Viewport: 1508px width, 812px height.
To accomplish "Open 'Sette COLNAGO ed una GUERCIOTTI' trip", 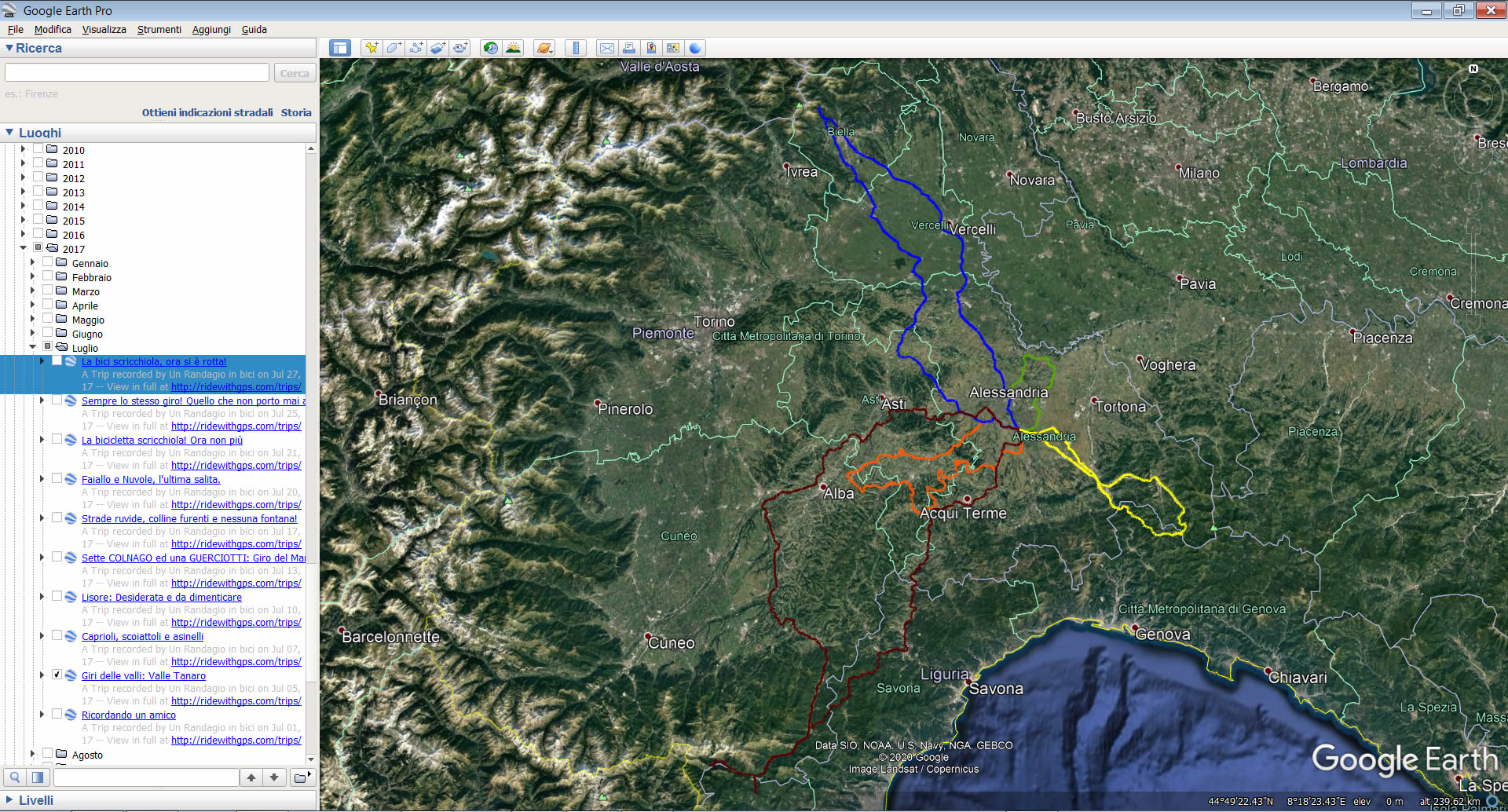I will pyautogui.click(x=193, y=558).
